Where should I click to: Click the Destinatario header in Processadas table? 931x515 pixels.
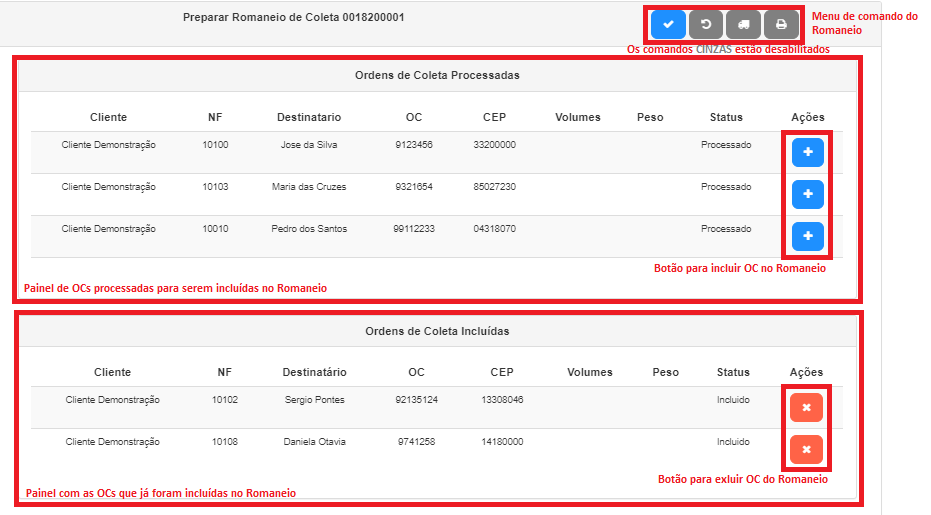pyautogui.click(x=310, y=117)
